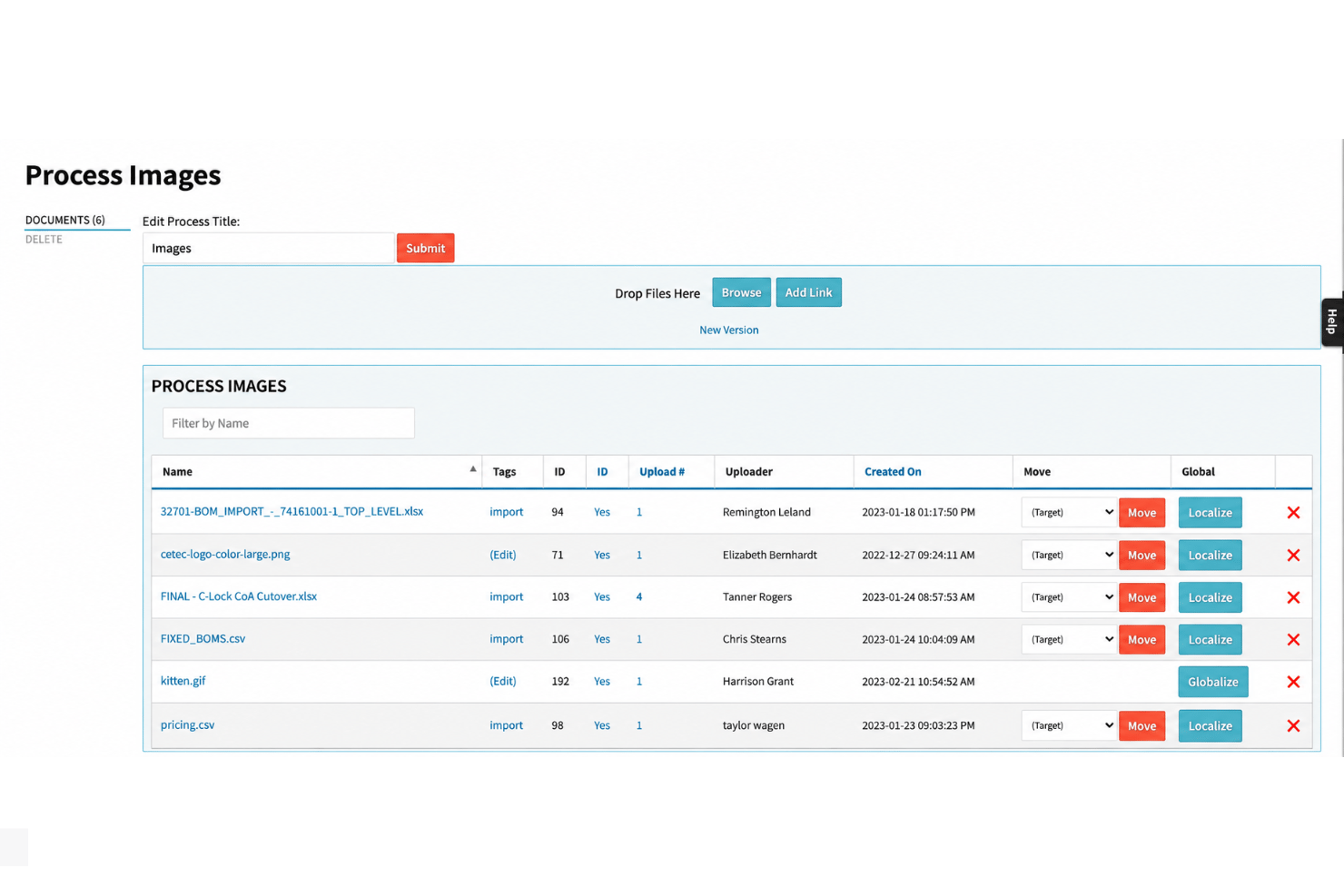This screenshot has width=1344, height=896.
Task: Globalize the kitten.gif document
Action: pyautogui.click(x=1213, y=682)
